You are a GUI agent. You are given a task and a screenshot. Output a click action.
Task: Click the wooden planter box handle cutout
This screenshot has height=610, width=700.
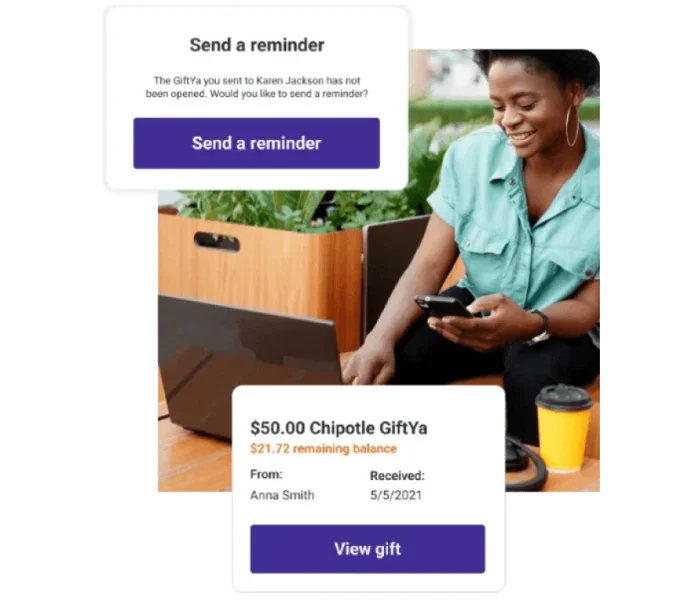[217, 242]
